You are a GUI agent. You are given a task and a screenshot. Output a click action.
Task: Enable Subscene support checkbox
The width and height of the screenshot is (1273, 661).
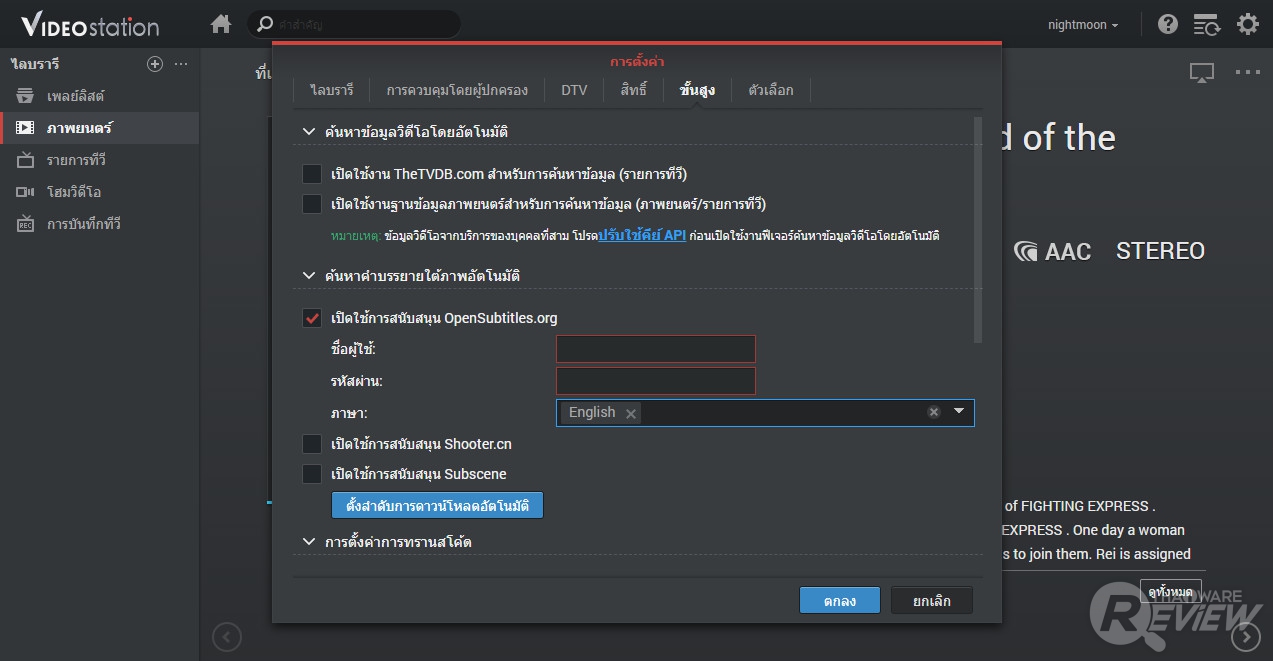pos(312,474)
